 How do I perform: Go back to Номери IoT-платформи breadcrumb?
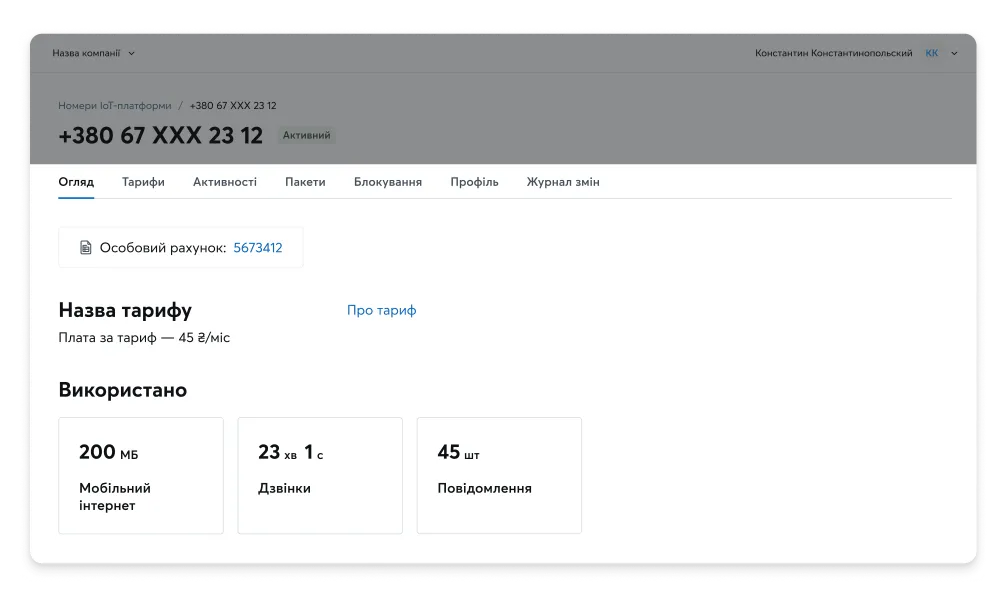[115, 106]
